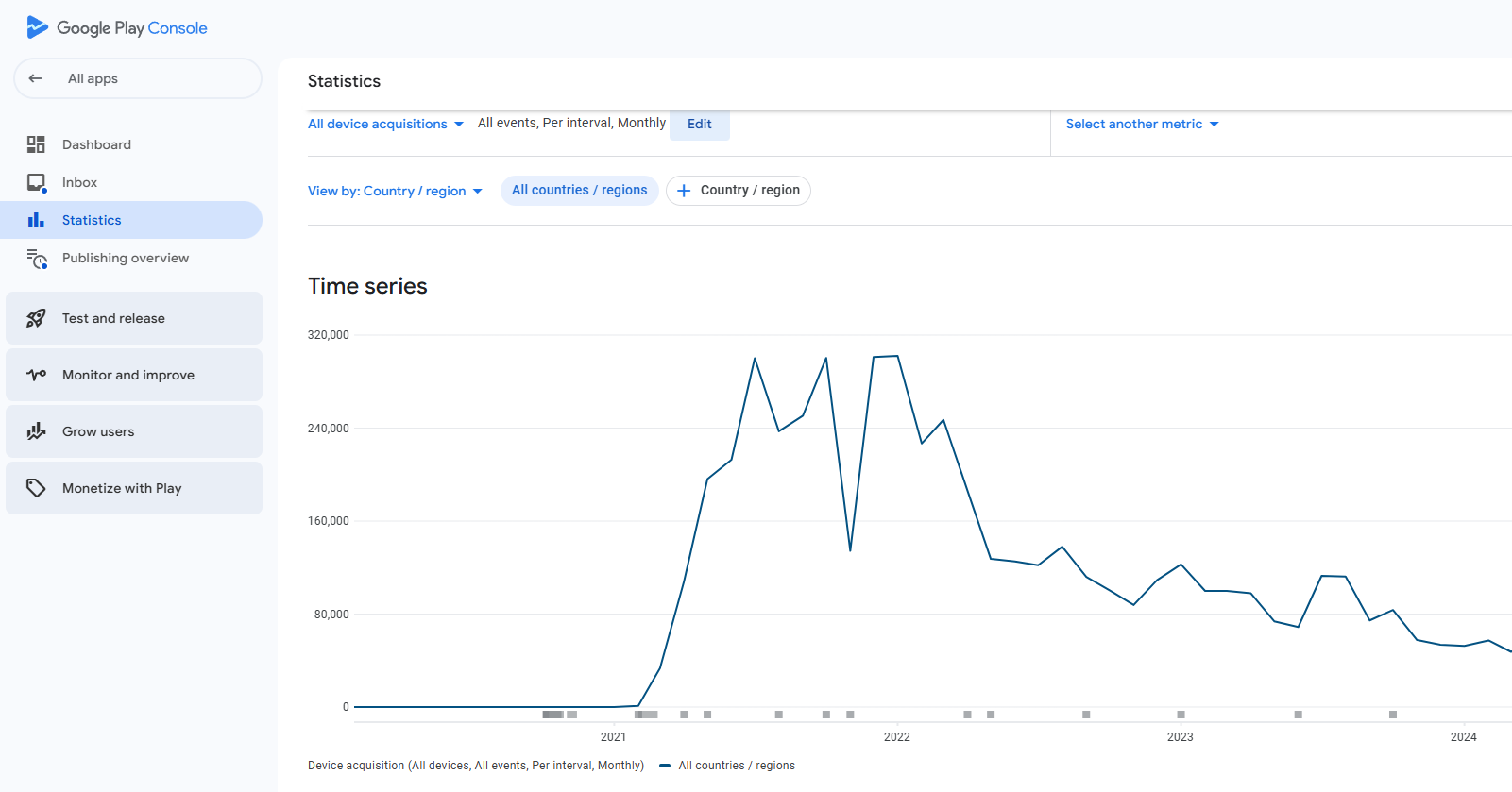Click the 2021 axis label
The image size is (1512, 792).
pos(613,737)
